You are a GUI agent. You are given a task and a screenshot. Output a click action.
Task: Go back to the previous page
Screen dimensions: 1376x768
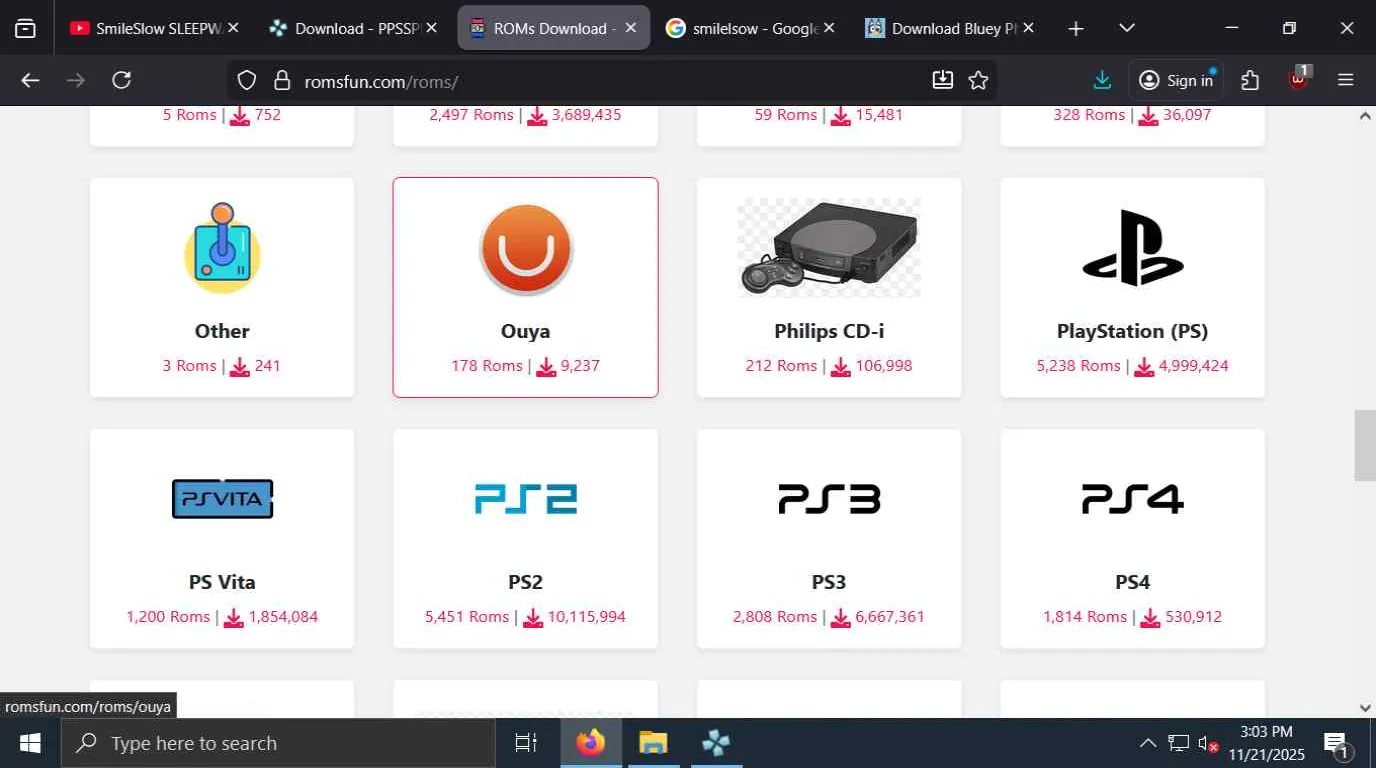click(x=30, y=80)
